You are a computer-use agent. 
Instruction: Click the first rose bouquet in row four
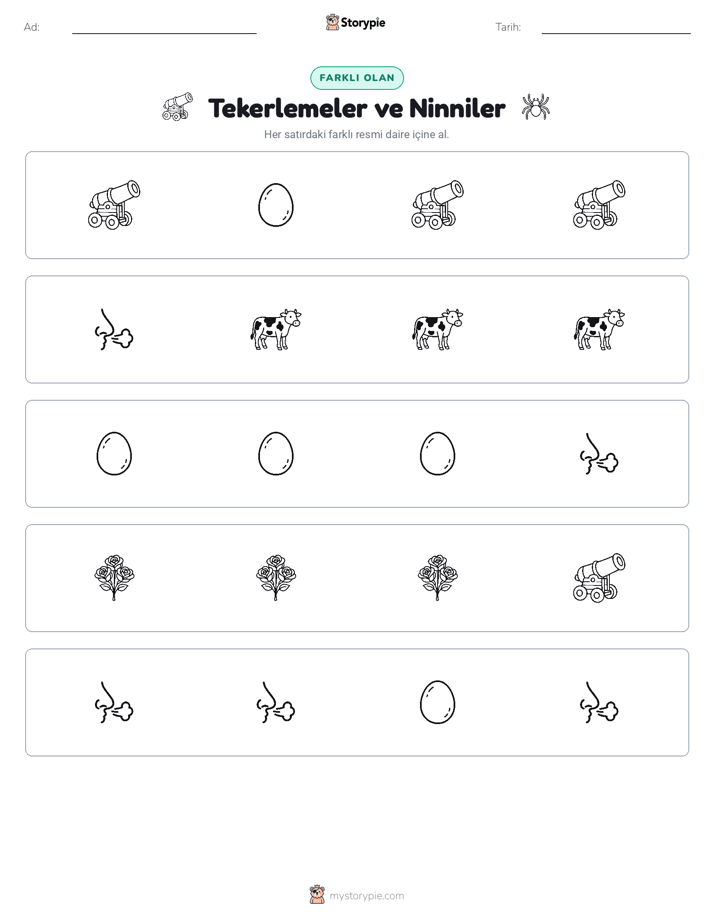click(114, 578)
